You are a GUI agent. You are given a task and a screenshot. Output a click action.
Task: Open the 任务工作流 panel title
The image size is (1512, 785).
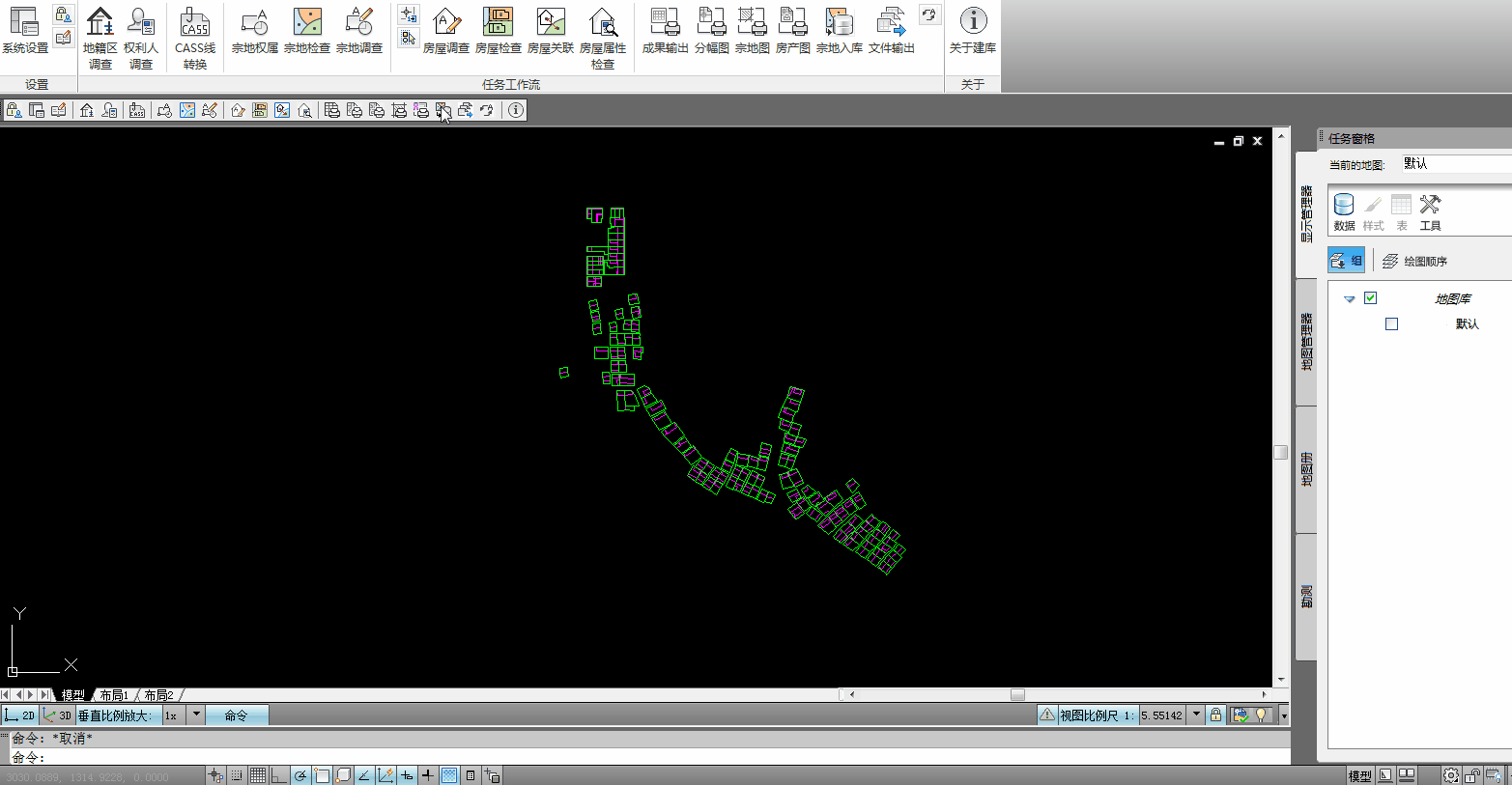point(511,84)
